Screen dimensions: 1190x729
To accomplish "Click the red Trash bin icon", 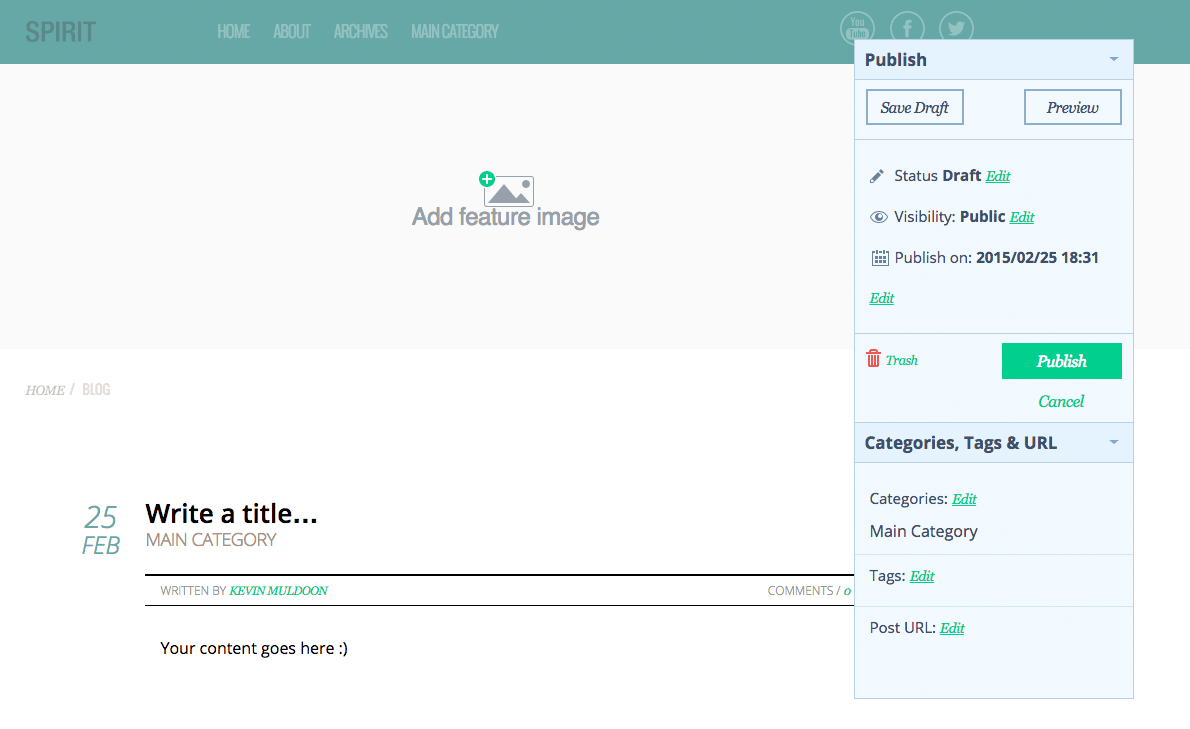I will [874, 358].
